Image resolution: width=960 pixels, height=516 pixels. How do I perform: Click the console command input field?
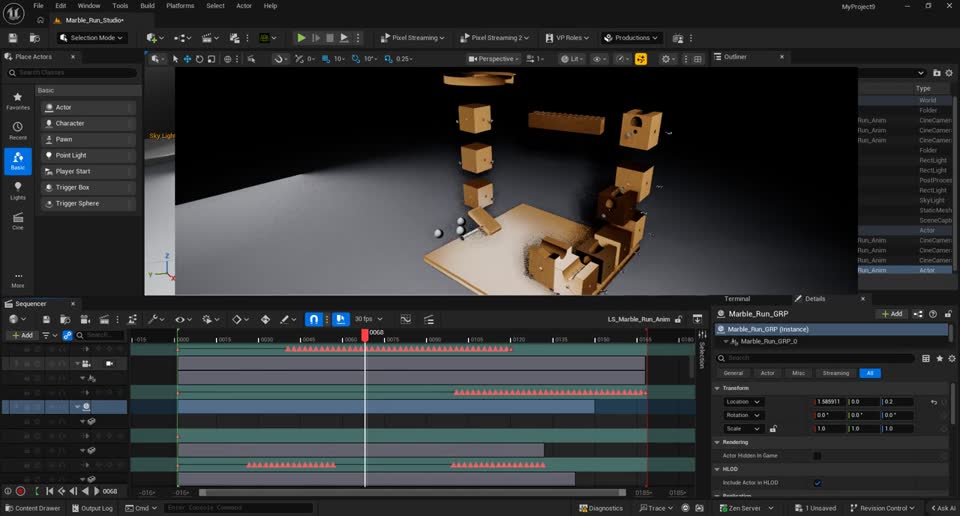coord(239,508)
